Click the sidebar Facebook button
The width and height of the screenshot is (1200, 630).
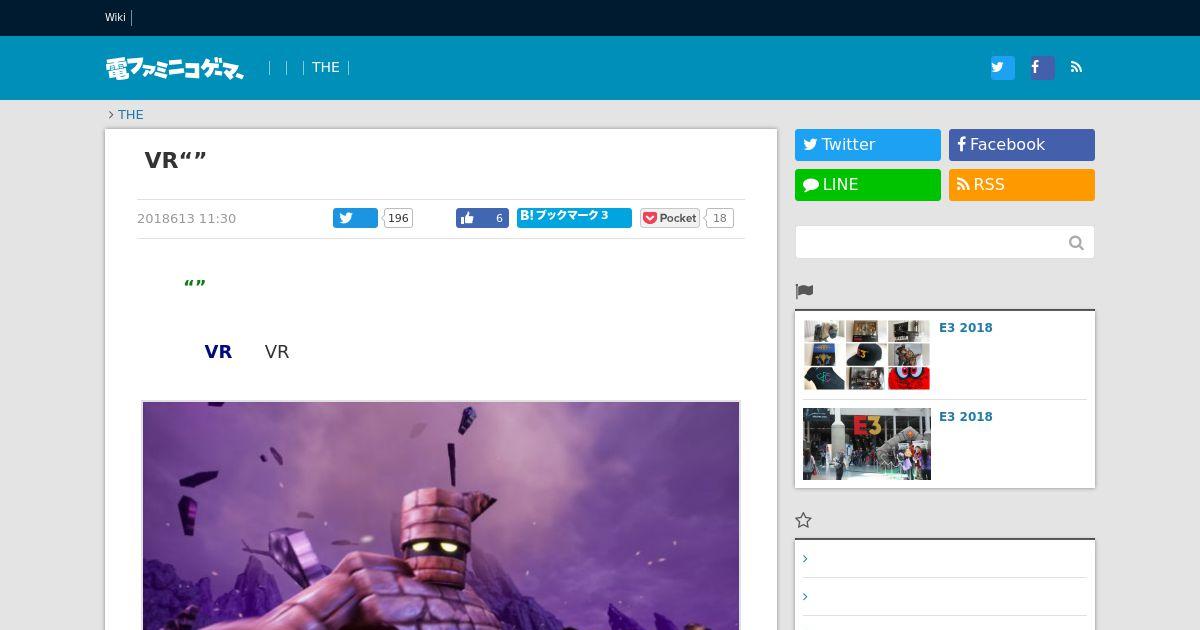(x=1022, y=145)
